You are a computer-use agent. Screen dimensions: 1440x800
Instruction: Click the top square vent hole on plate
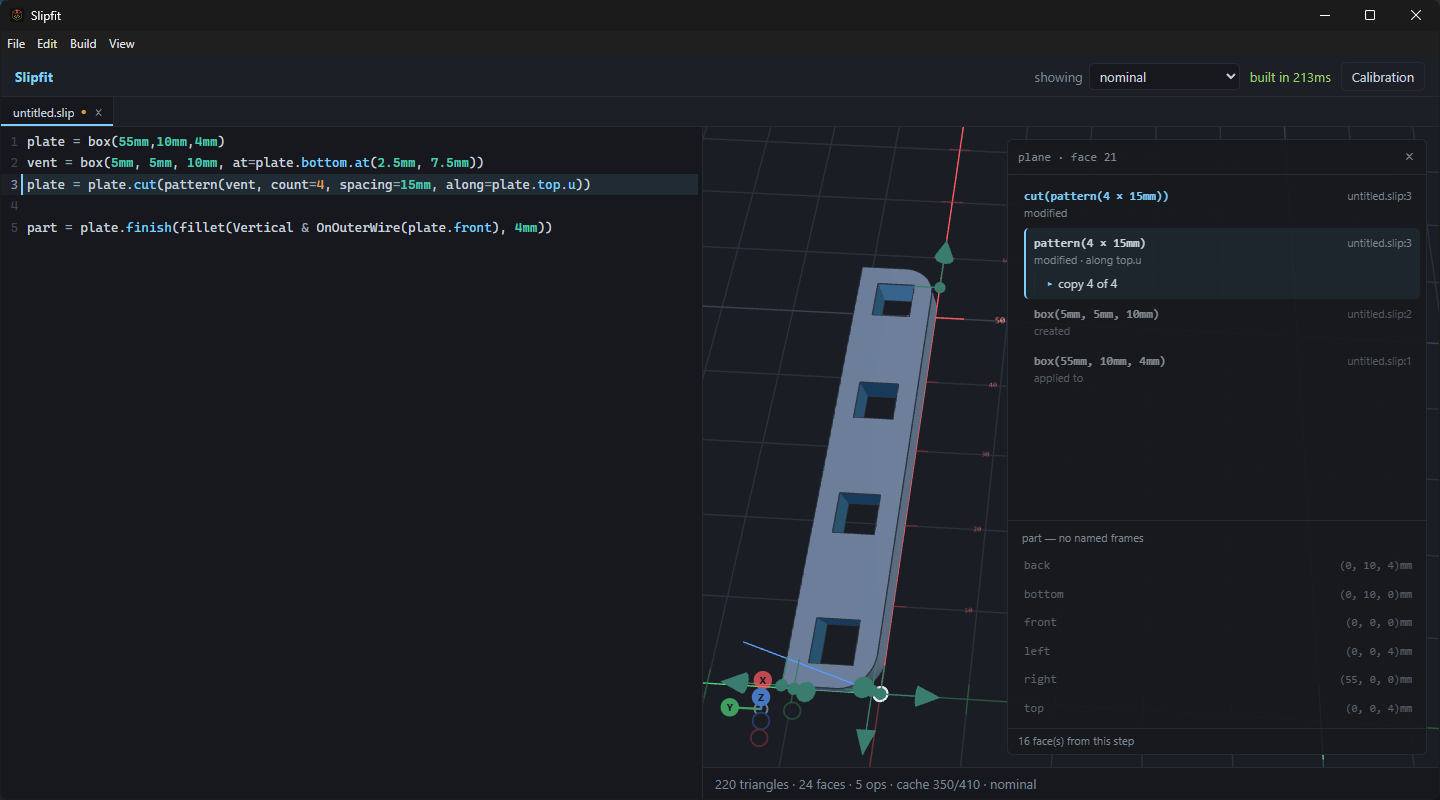point(893,300)
